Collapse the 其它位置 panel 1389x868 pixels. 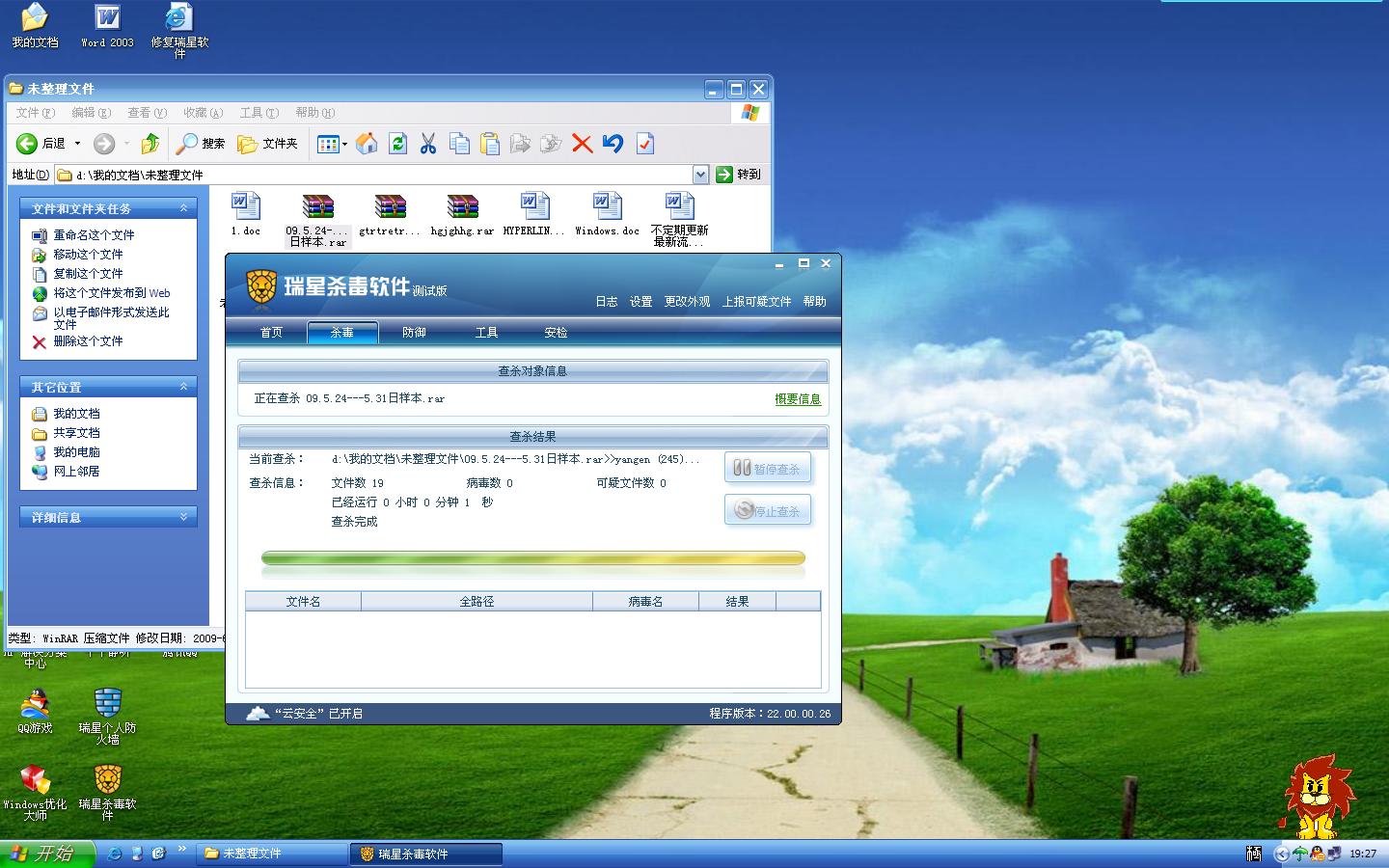[x=183, y=387]
